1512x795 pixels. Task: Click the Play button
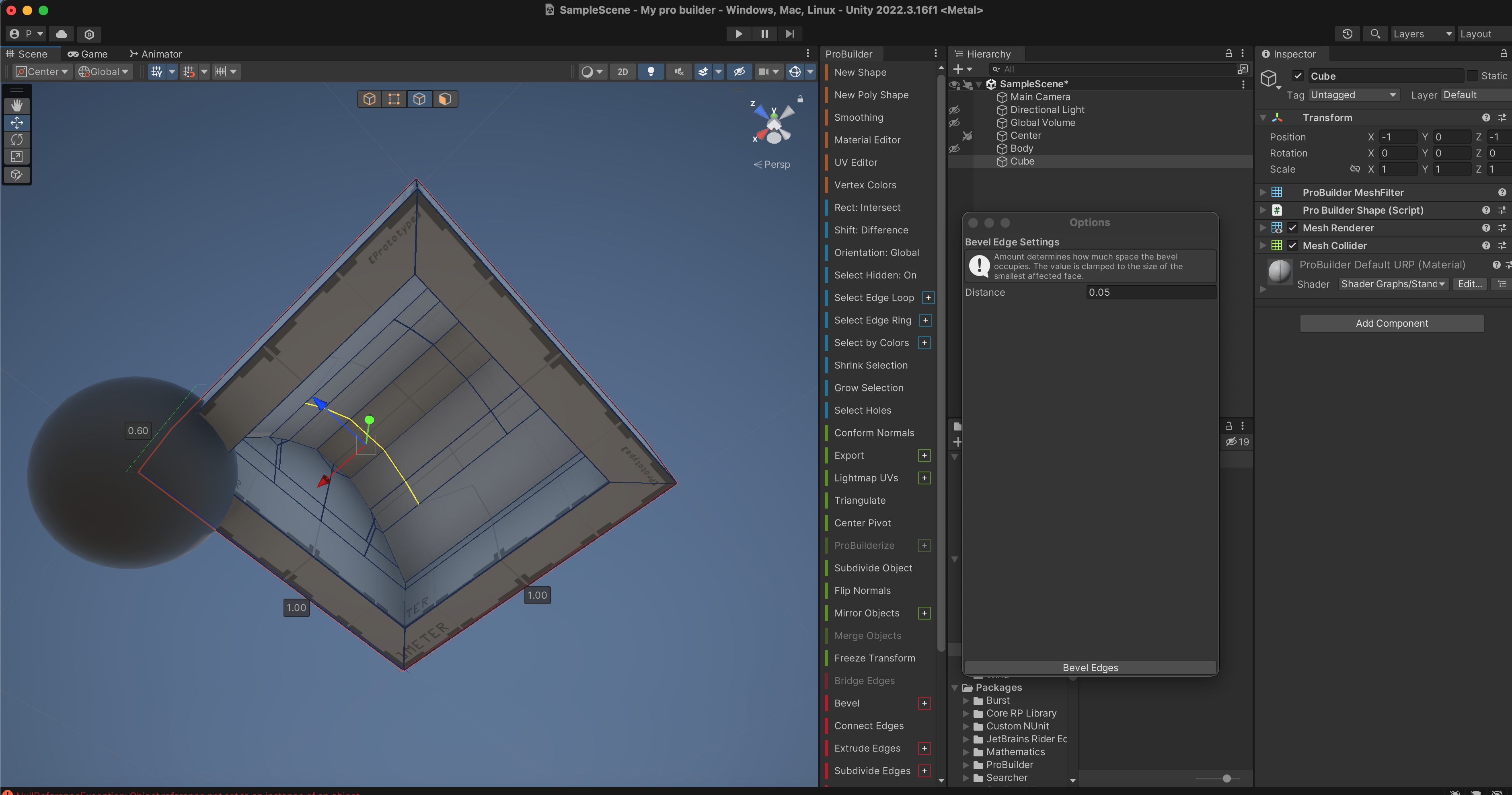(738, 34)
